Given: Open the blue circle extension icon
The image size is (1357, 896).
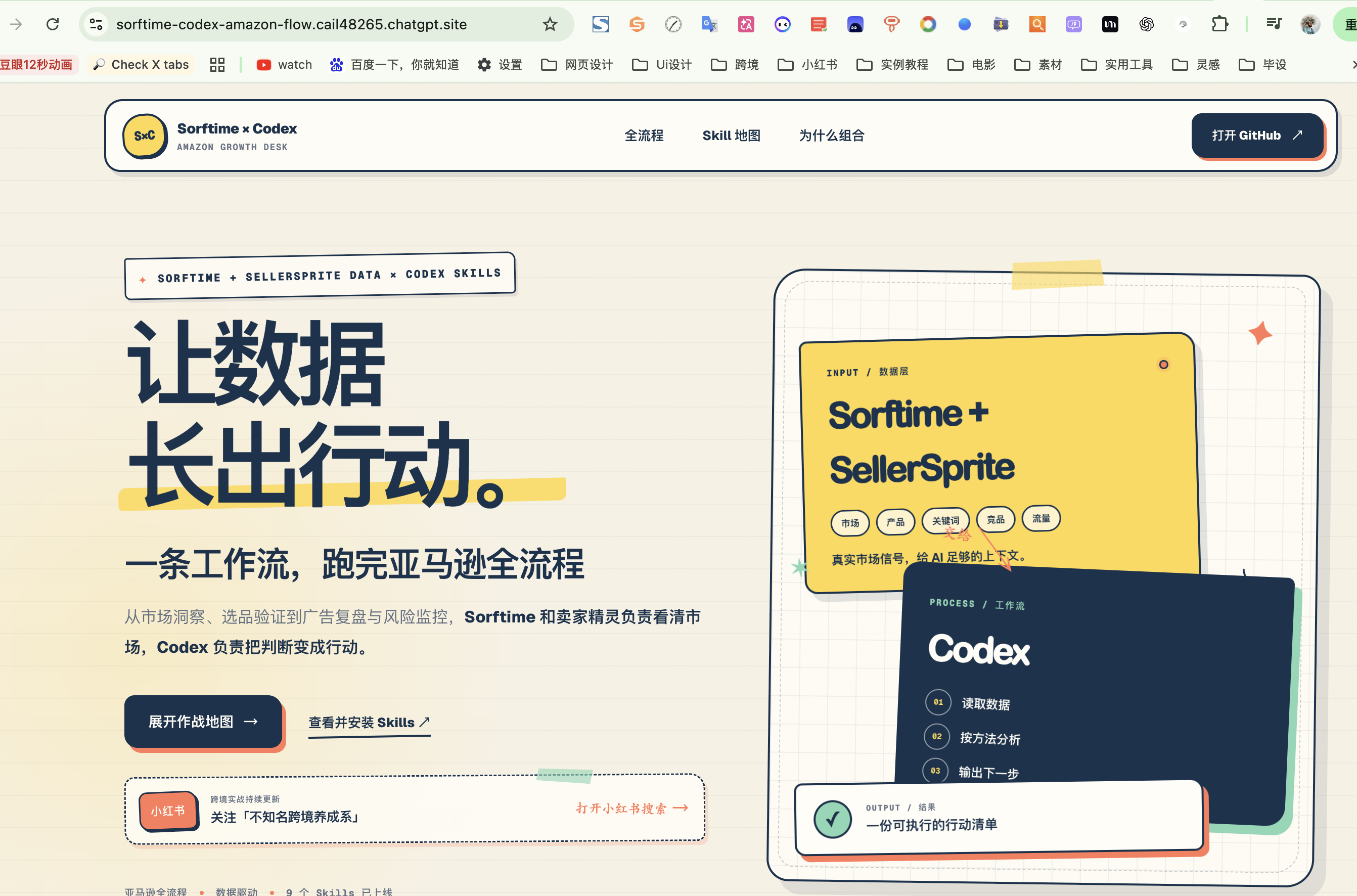Looking at the screenshot, I should (965, 24).
